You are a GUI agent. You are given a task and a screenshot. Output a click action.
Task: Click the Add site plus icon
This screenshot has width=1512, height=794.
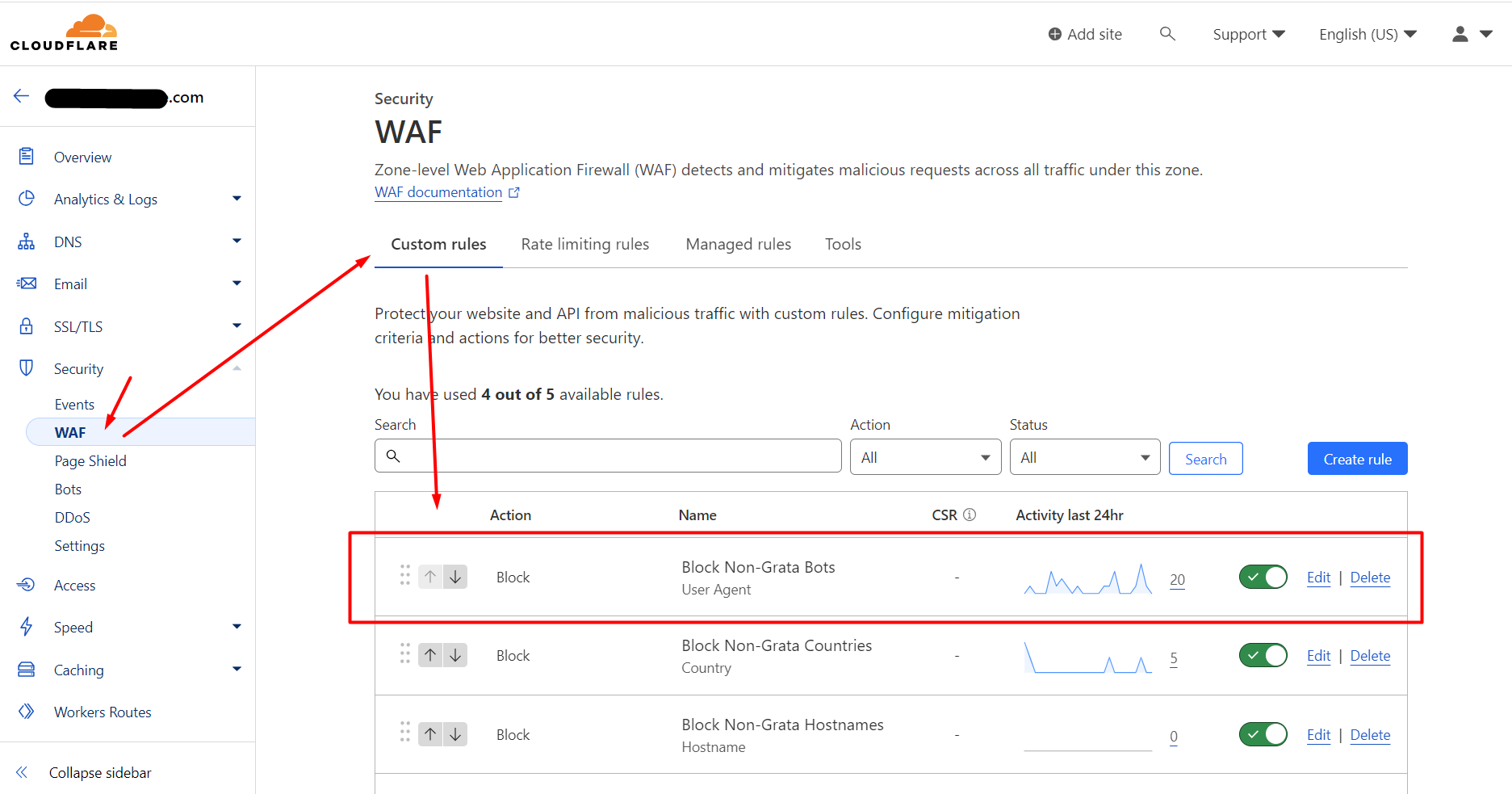click(x=1054, y=34)
